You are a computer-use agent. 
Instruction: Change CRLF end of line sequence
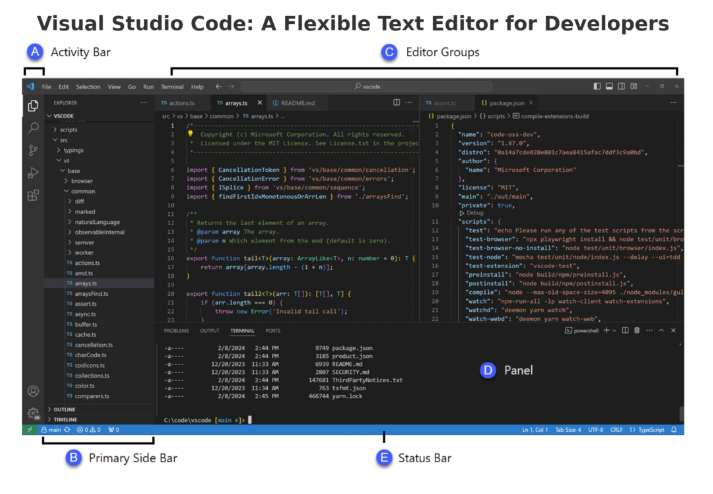click(x=617, y=430)
